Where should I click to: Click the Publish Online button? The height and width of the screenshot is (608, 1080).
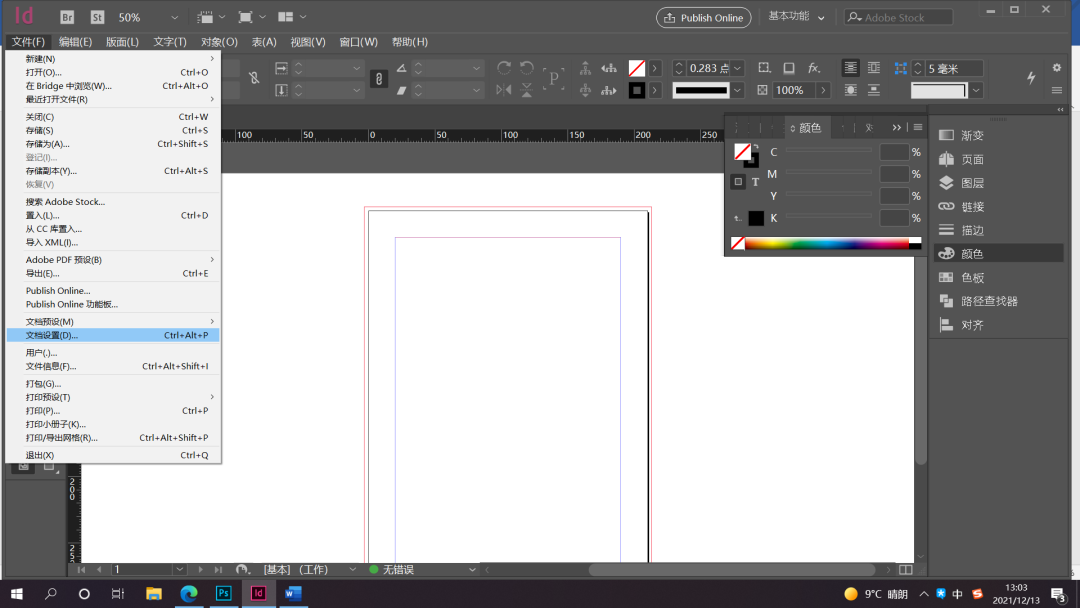click(x=703, y=17)
